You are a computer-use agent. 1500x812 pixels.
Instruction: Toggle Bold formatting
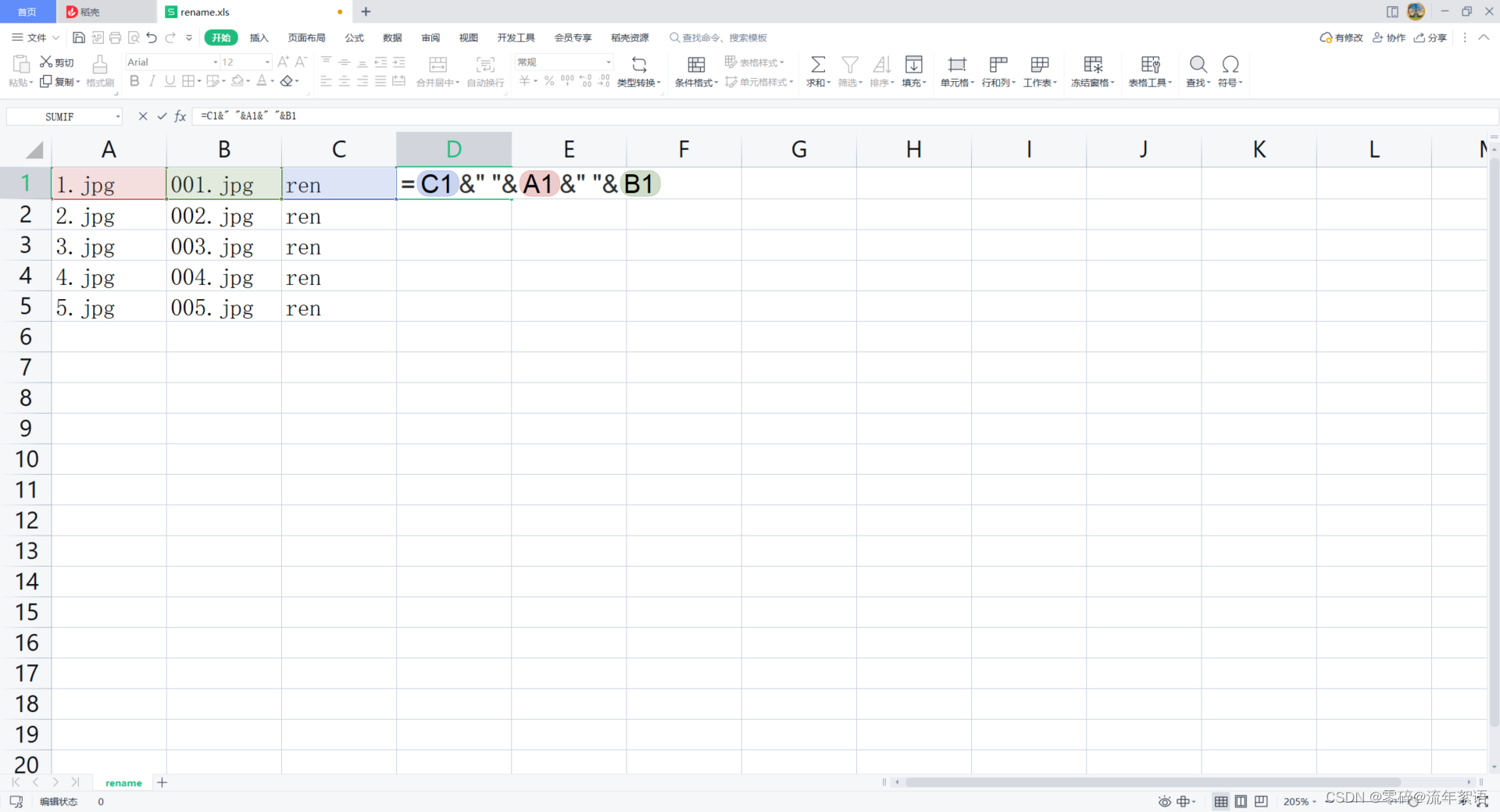[134, 80]
